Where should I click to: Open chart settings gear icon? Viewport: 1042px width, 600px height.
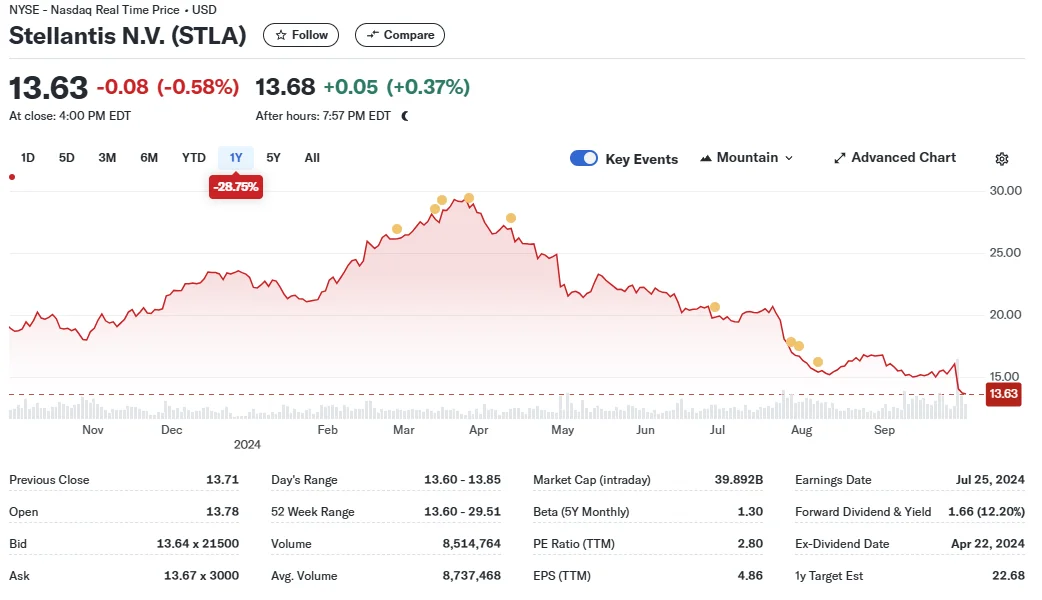coord(1001,159)
